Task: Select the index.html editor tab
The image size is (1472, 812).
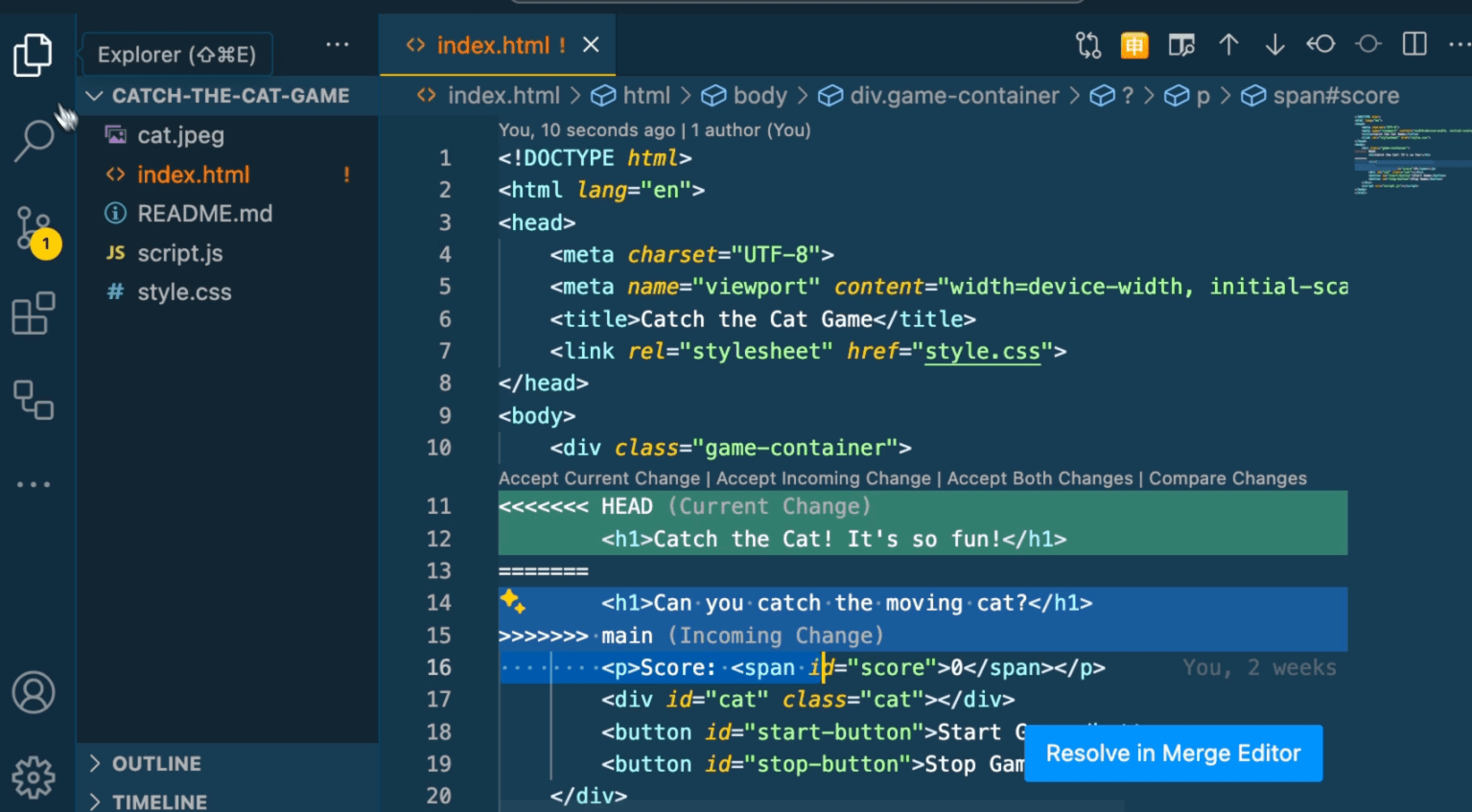Action: (492, 45)
